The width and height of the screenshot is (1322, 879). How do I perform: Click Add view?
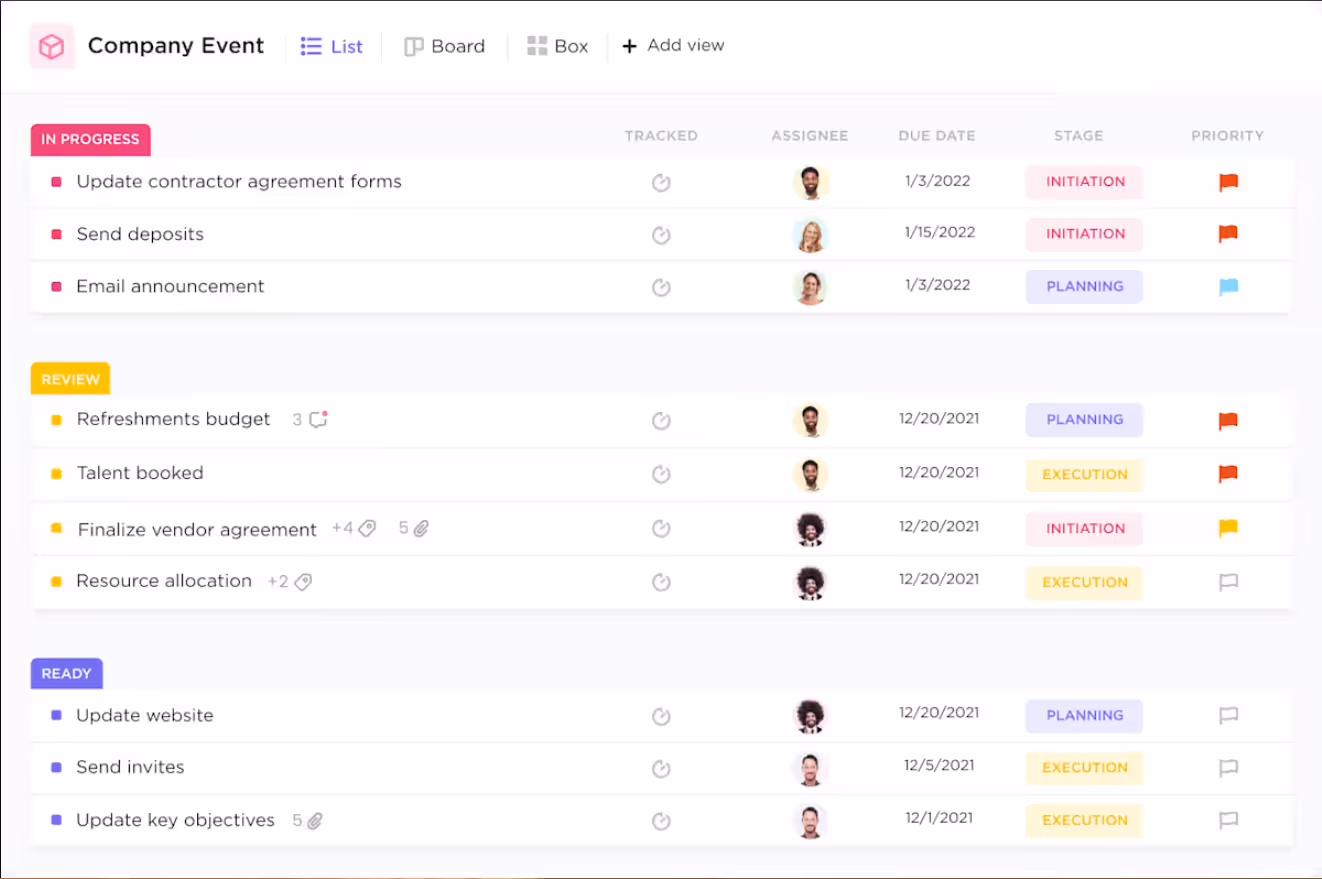click(673, 45)
